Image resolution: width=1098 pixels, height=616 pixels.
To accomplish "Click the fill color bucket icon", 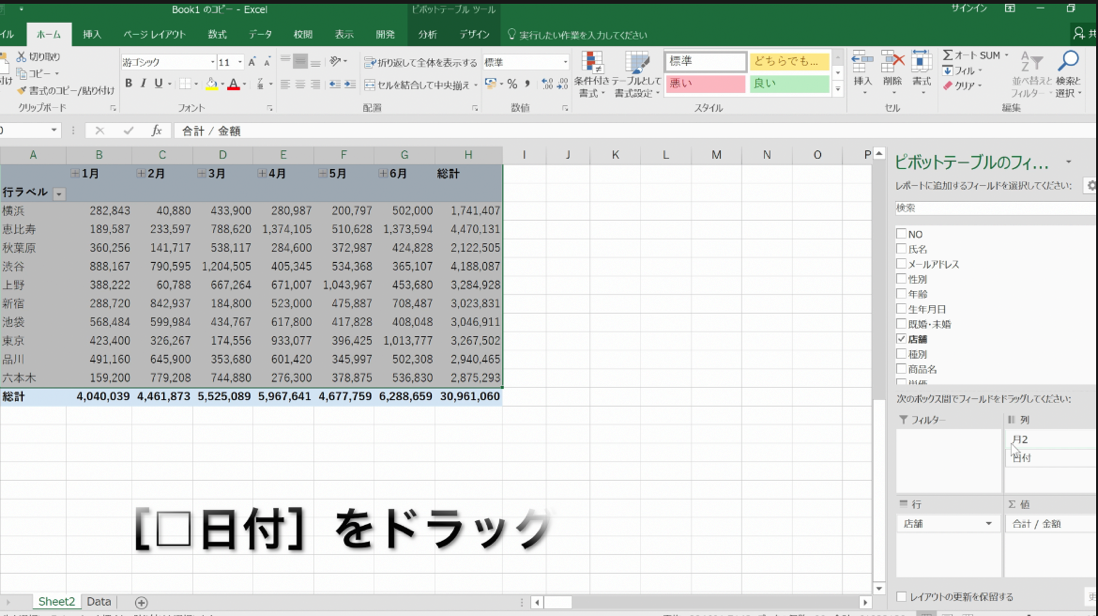I will (x=211, y=84).
